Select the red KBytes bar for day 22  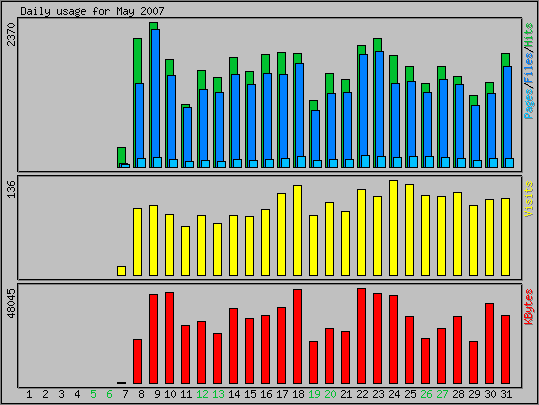[361, 336]
